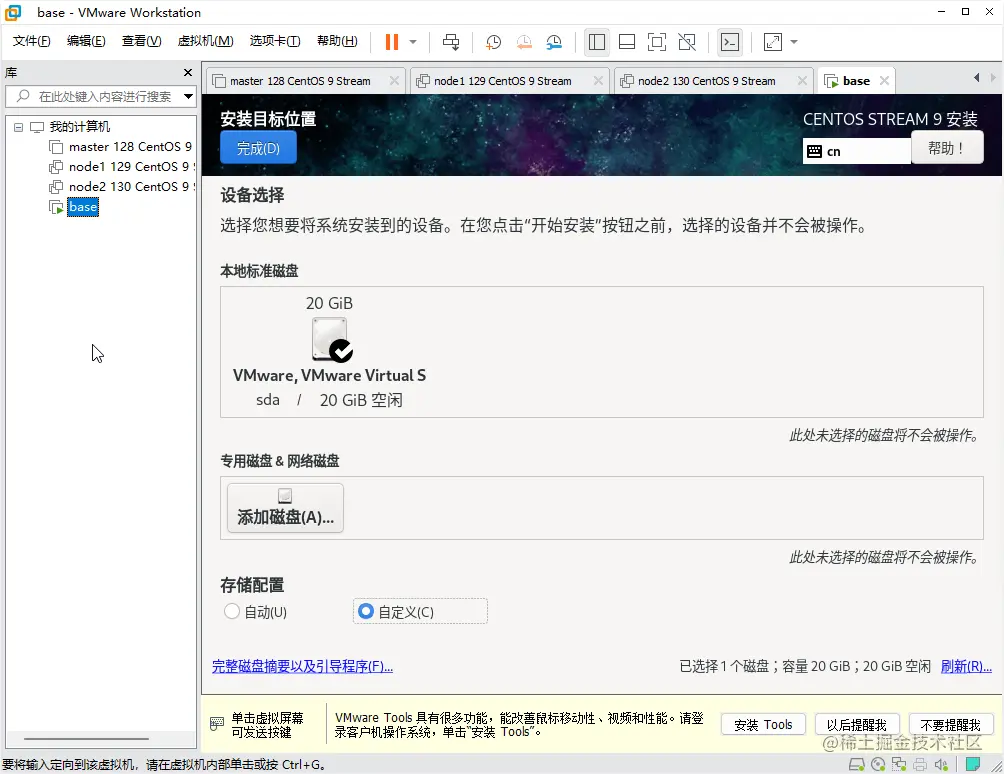Click the enter full screen icon
The image size is (1004, 774).
657,42
